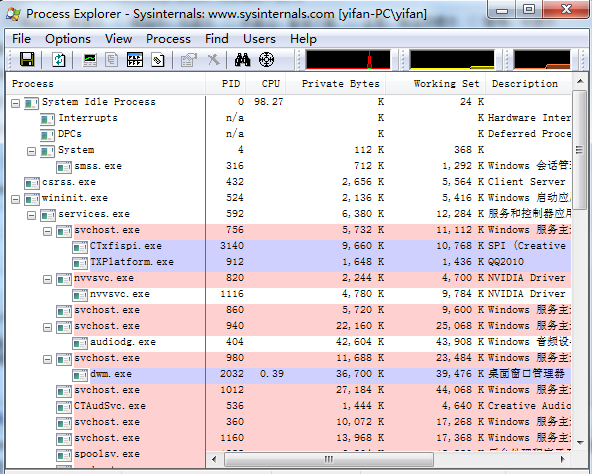Collapse the System Idle Process tree node
Viewport: 592px width, 474px height.
[15, 103]
